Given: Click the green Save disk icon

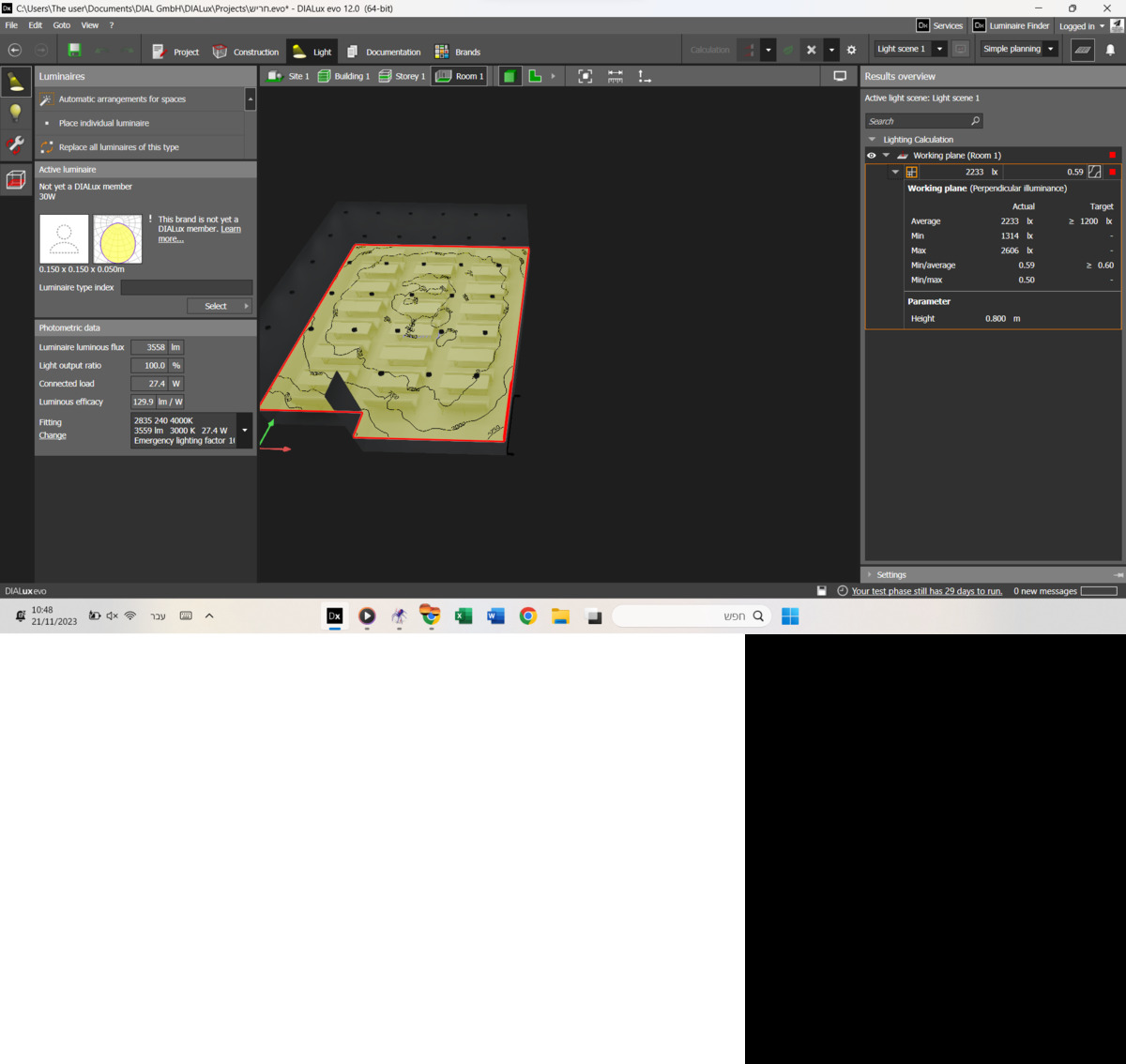Looking at the screenshot, I should coord(74,51).
